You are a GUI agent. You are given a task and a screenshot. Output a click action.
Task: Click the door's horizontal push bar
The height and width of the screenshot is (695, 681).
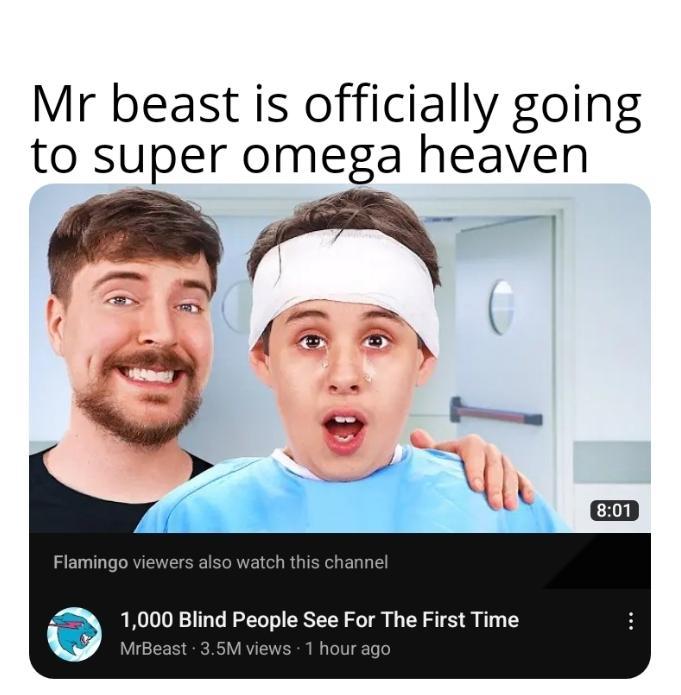[497, 412]
